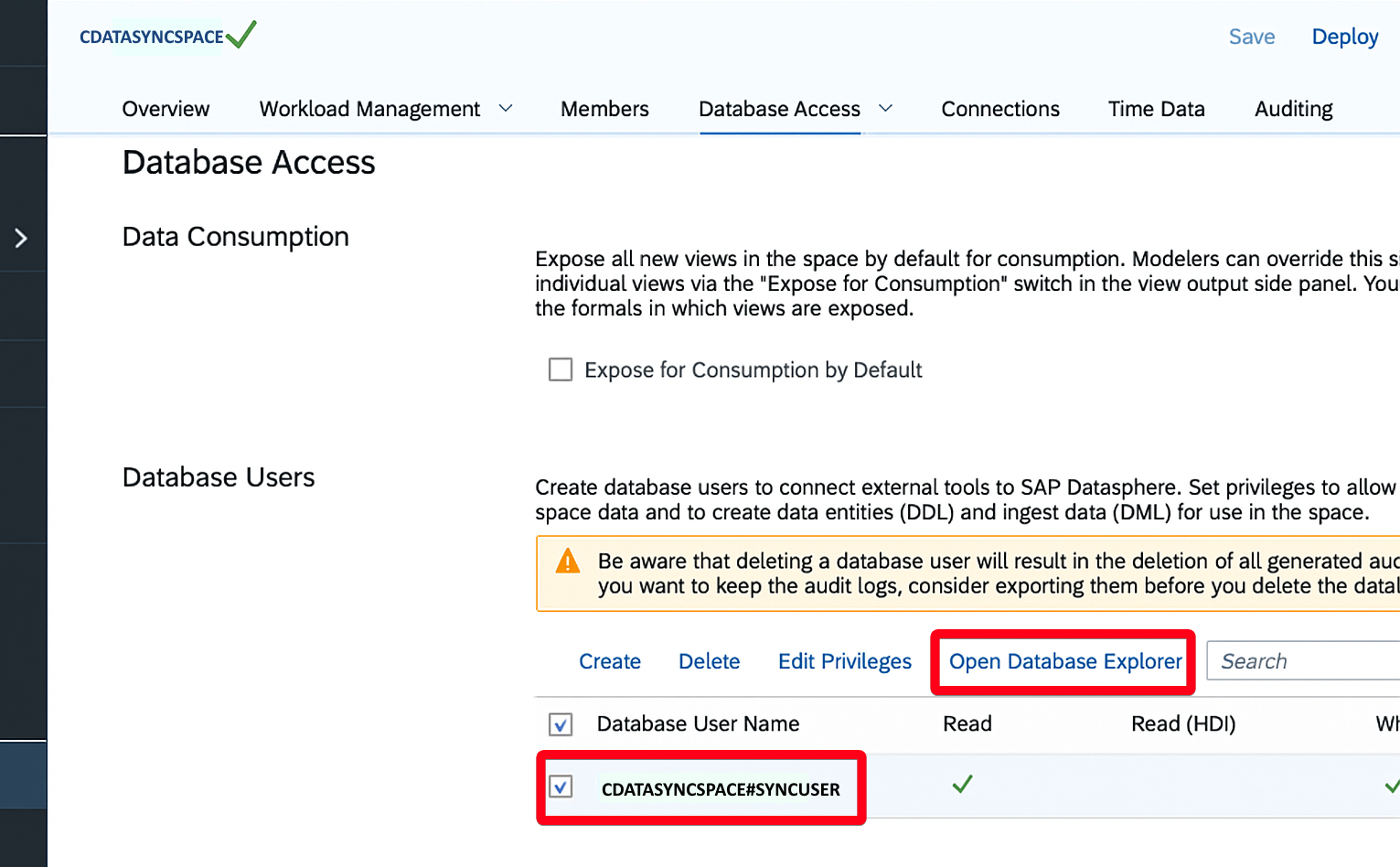Click the Save button
This screenshot has height=867, width=1400.
[1251, 37]
